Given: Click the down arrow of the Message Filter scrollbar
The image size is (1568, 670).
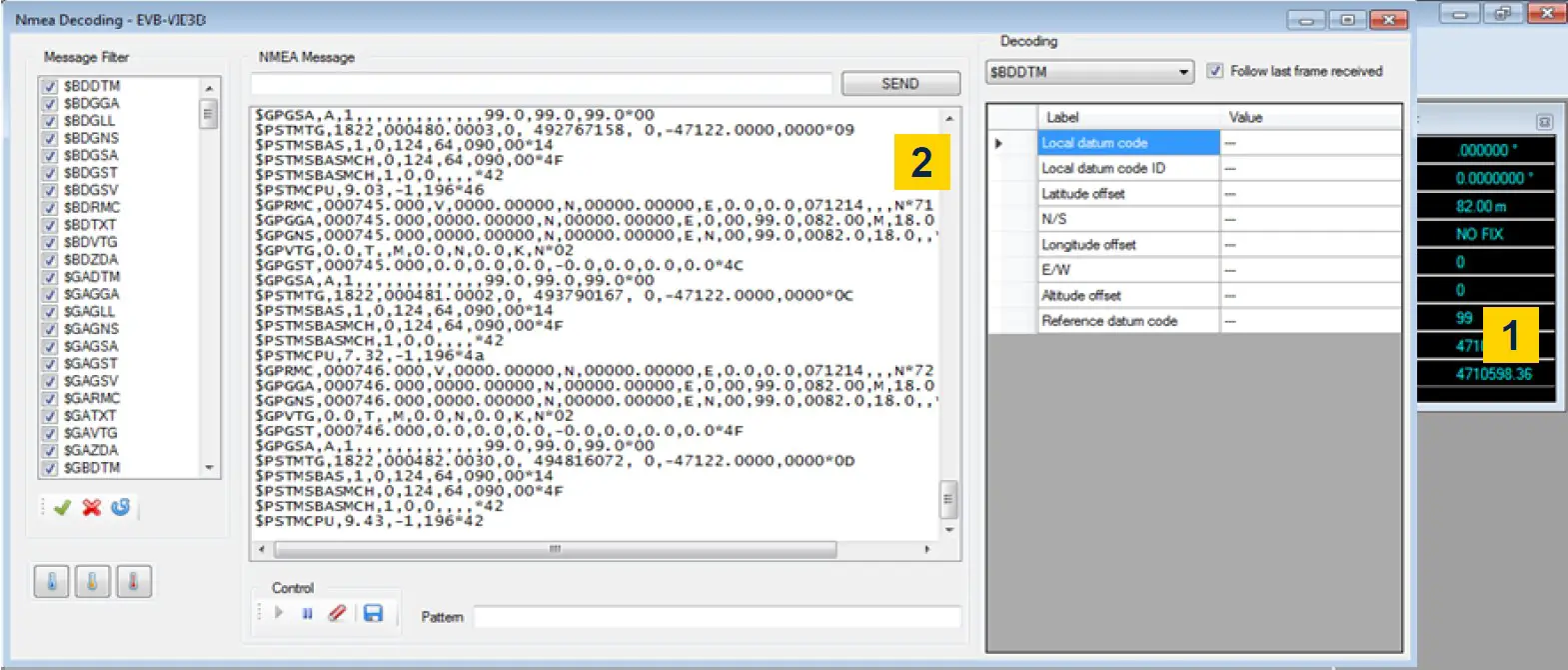Looking at the screenshot, I should click(209, 467).
